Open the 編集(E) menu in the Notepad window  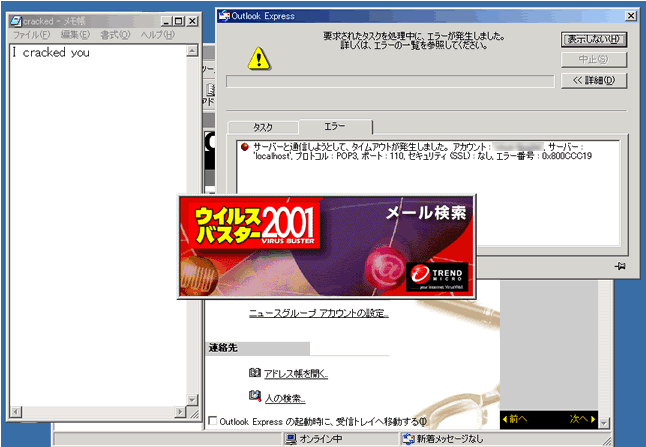(x=75, y=35)
